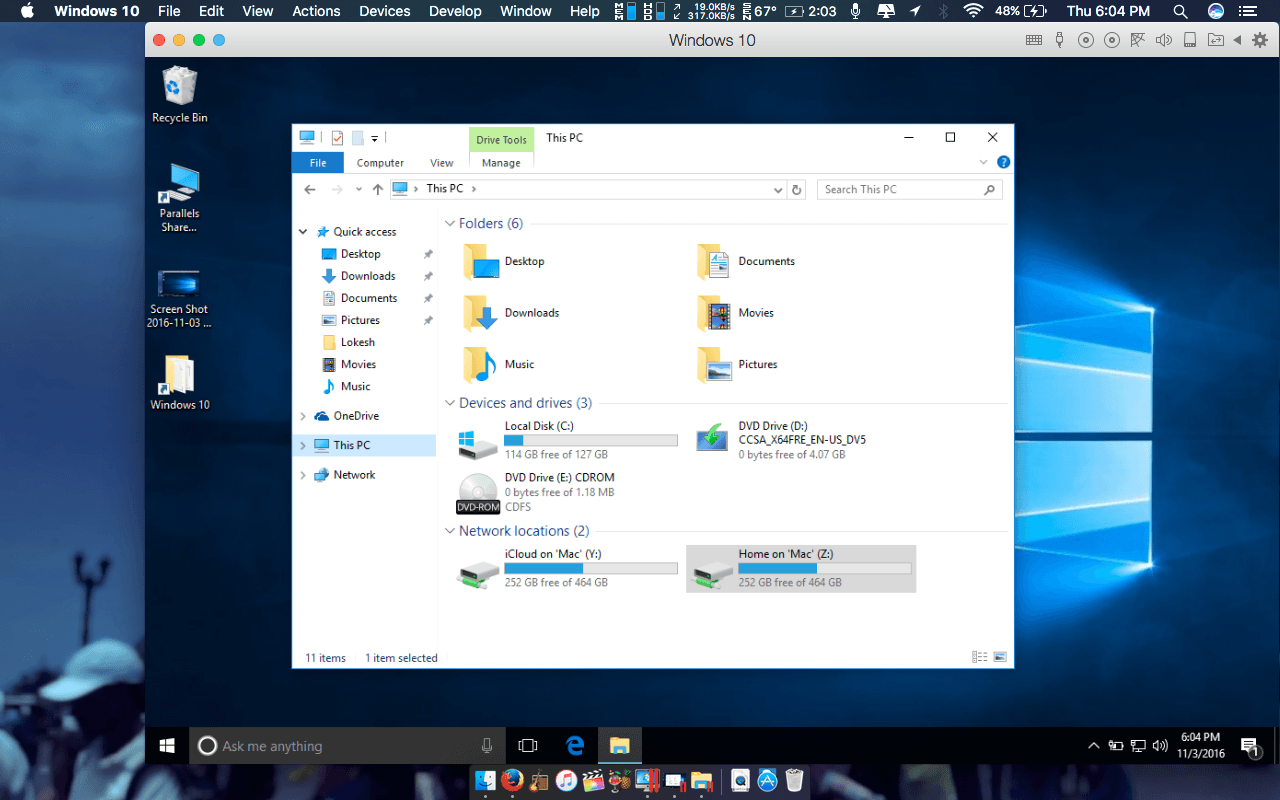Image resolution: width=1280 pixels, height=800 pixels.
Task: Open the address bar history dropdown
Action: point(778,189)
